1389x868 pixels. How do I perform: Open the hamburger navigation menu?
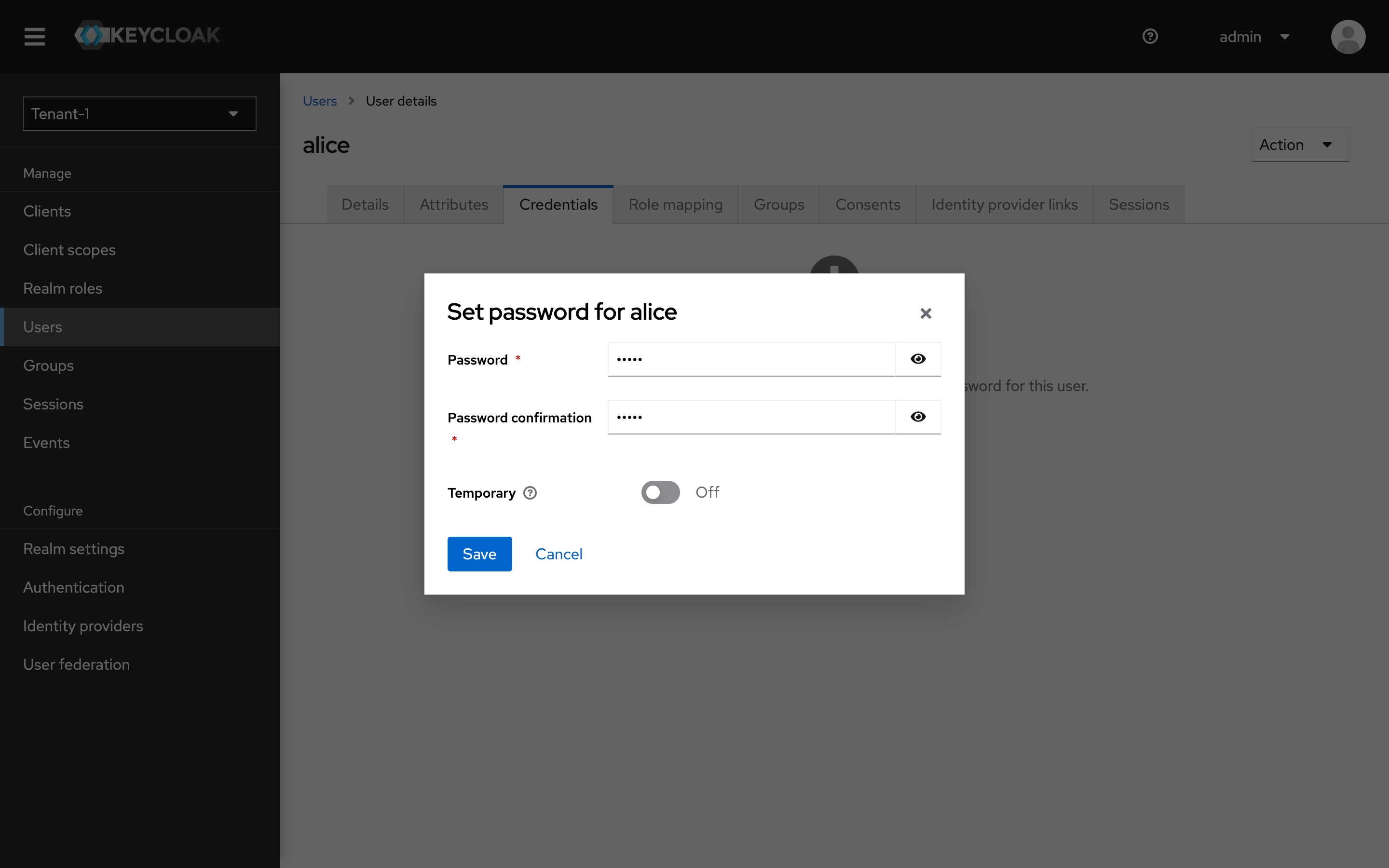34,36
